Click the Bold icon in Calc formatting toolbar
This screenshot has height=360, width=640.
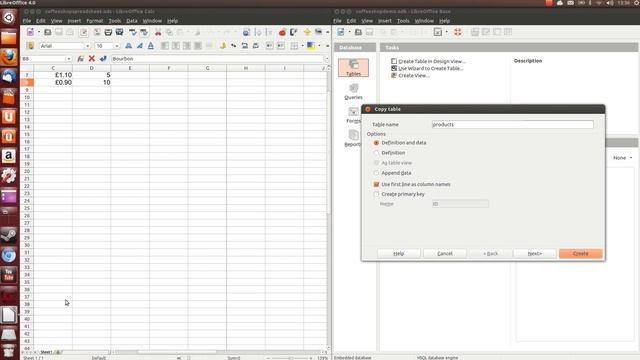[129, 46]
